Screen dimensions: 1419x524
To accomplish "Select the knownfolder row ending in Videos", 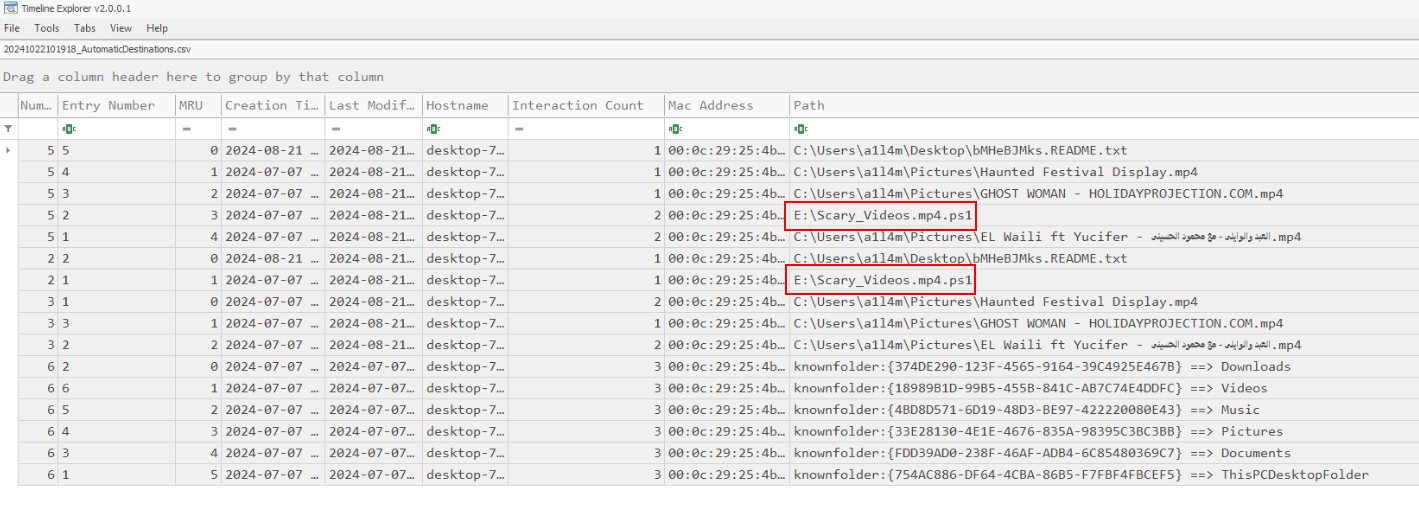I will click(709, 388).
